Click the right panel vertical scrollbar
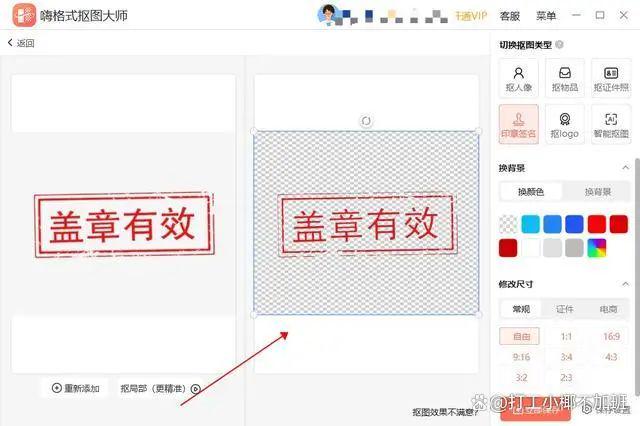 (x=637, y=277)
